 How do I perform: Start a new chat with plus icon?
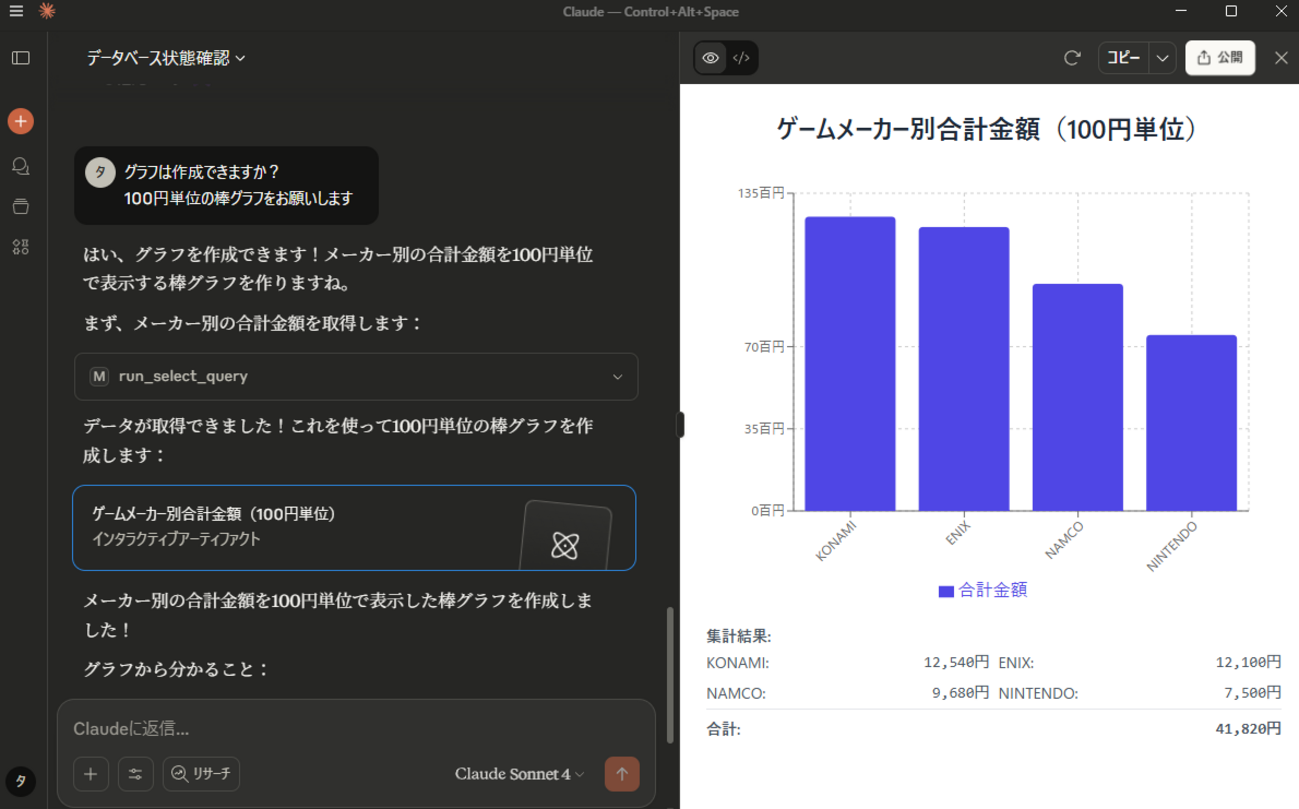coord(21,122)
